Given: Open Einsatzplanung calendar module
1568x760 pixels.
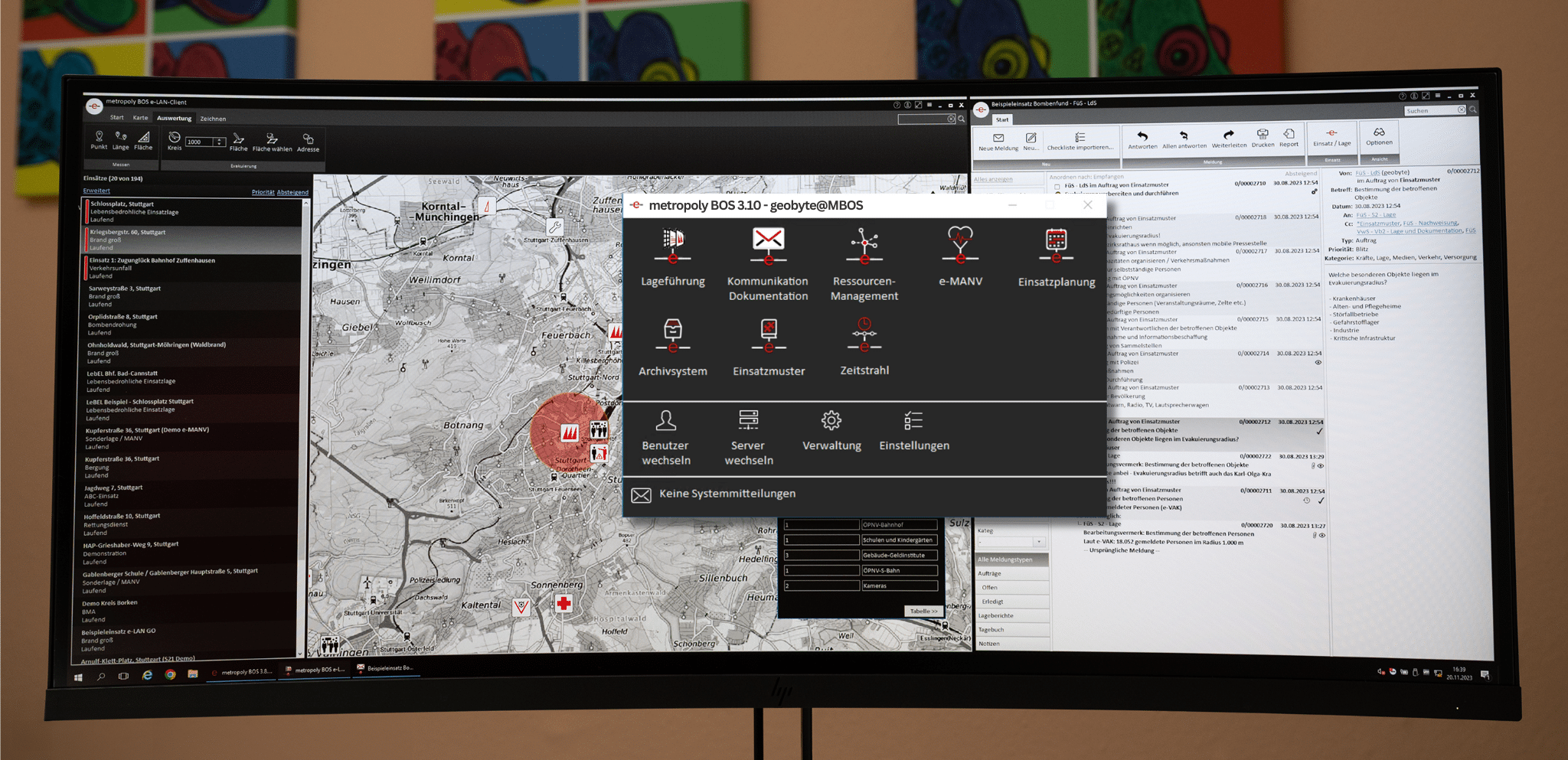Looking at the screenshot, I should tap(1056, 257).
